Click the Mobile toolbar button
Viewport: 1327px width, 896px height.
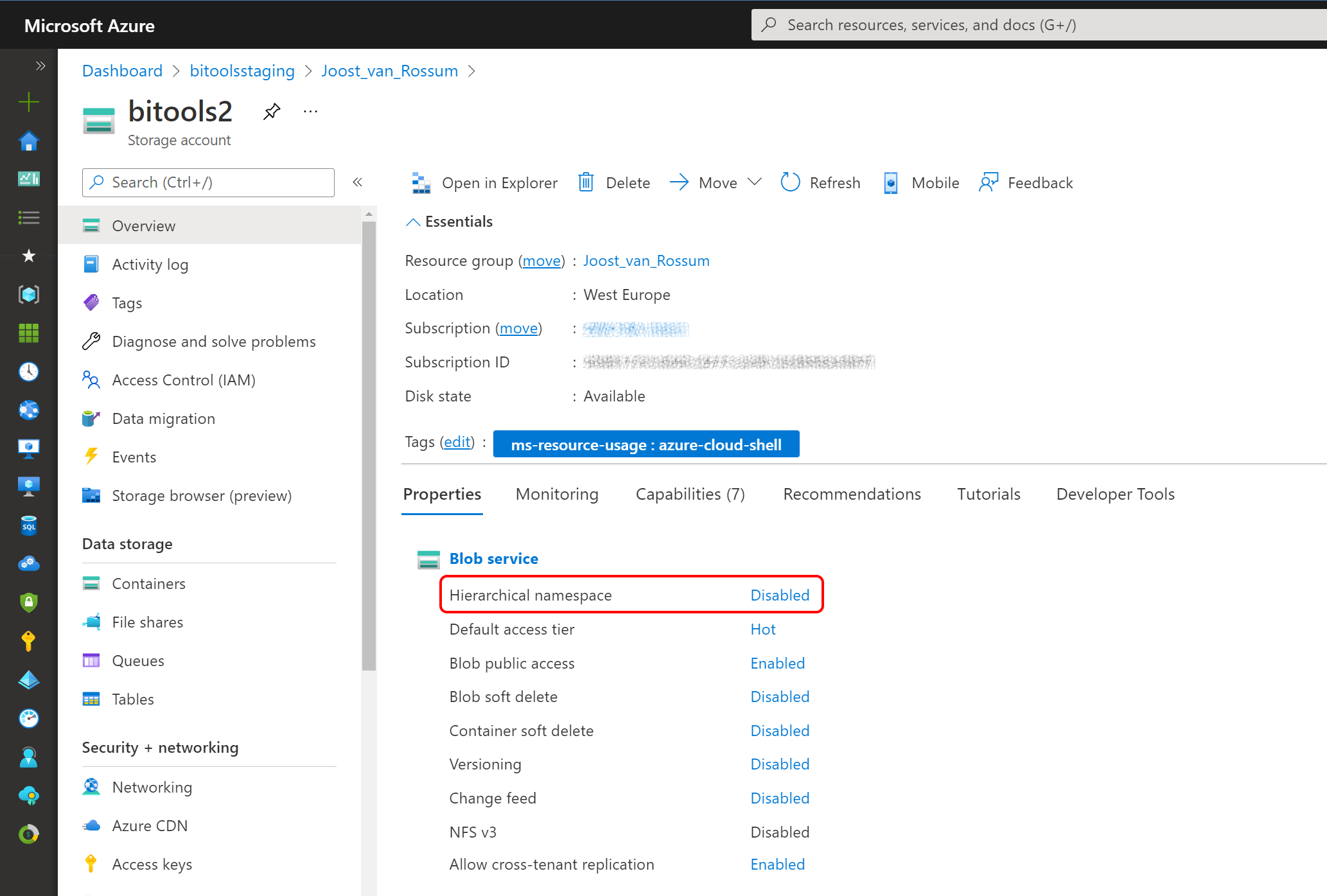[921, 183]
